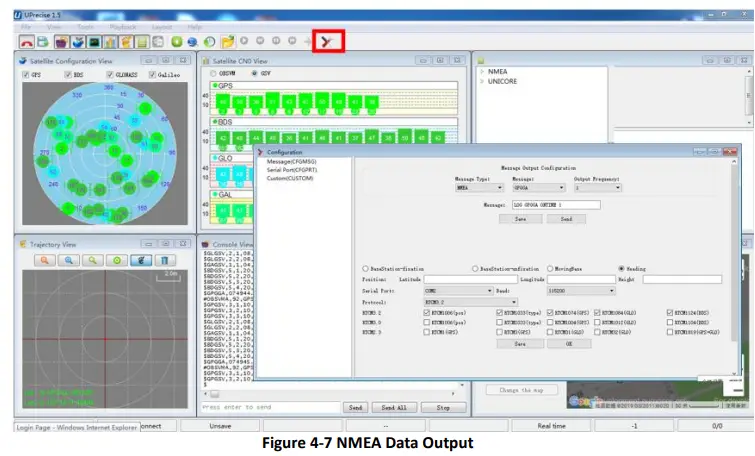Click the Change the map button
The width and height of the screenshot is (755, 456).
pyautogui.click(x=522, y=390)
